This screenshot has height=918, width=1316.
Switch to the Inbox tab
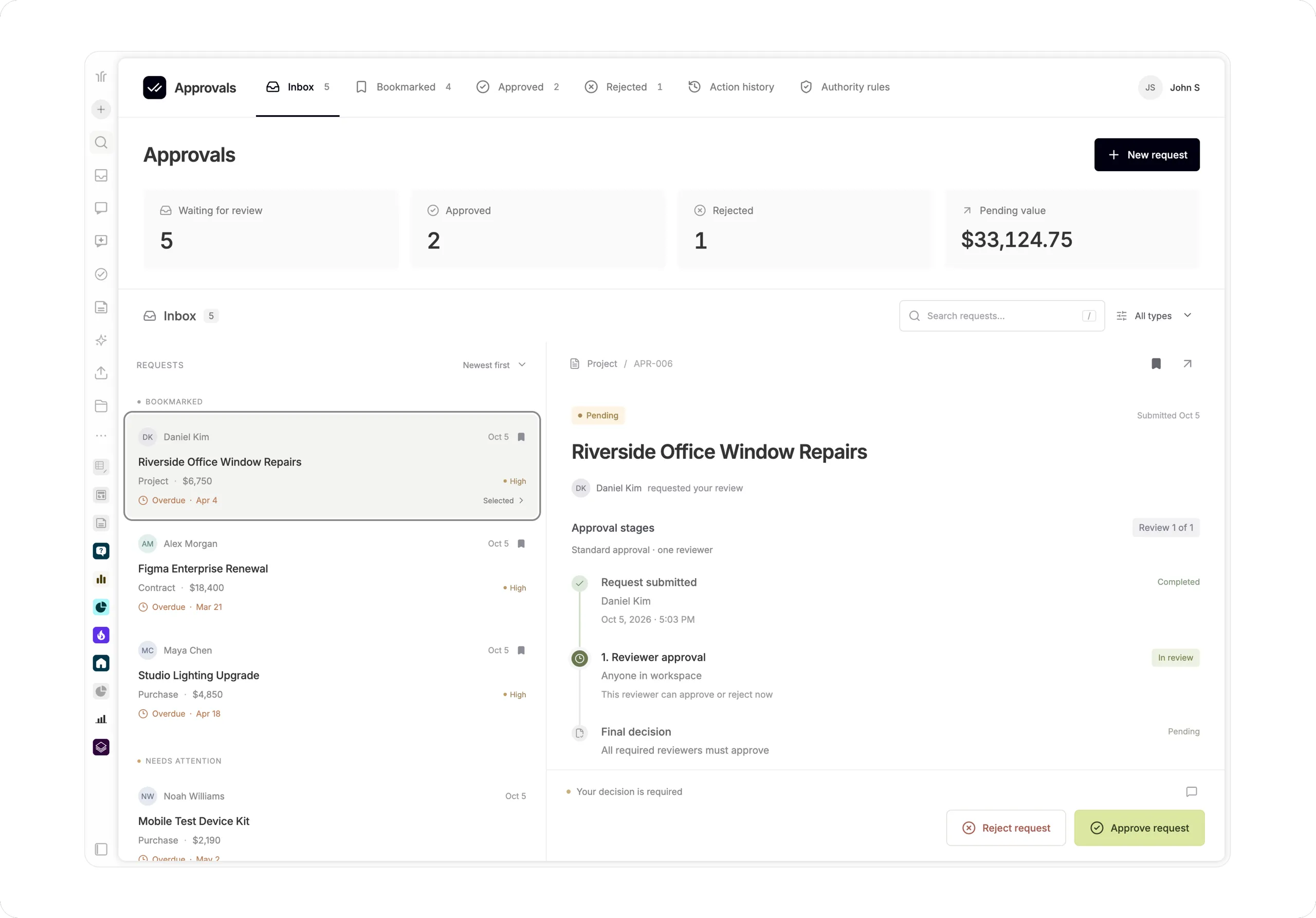[298, 87]
